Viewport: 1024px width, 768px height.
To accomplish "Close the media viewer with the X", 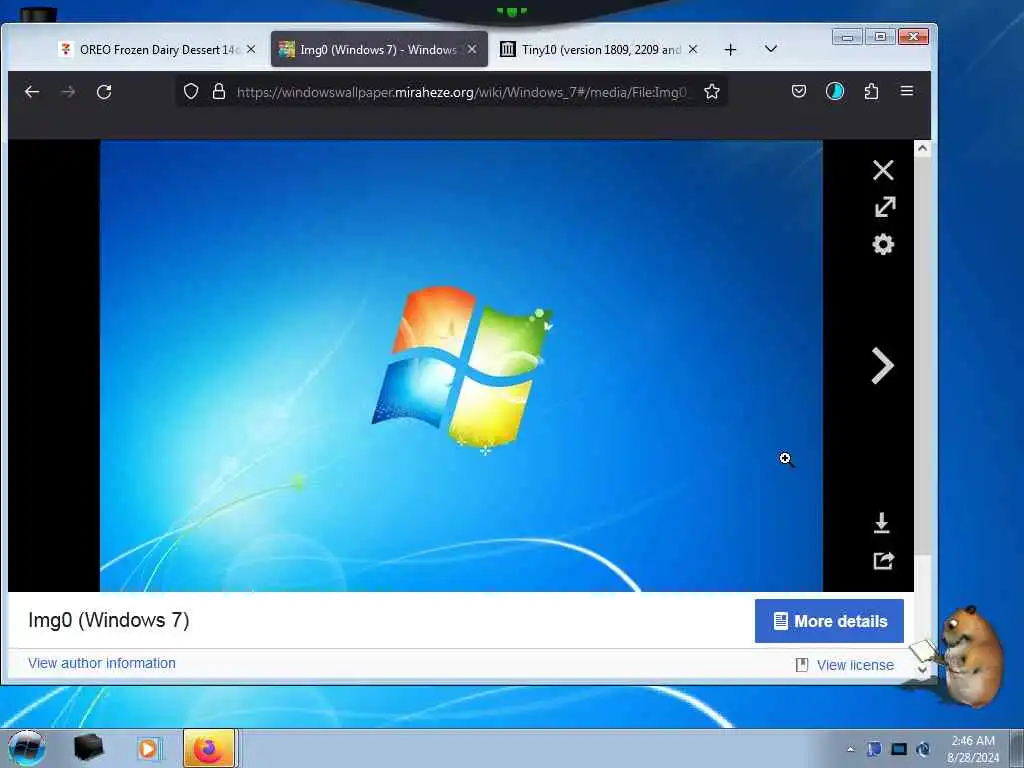I will (883, 170).
